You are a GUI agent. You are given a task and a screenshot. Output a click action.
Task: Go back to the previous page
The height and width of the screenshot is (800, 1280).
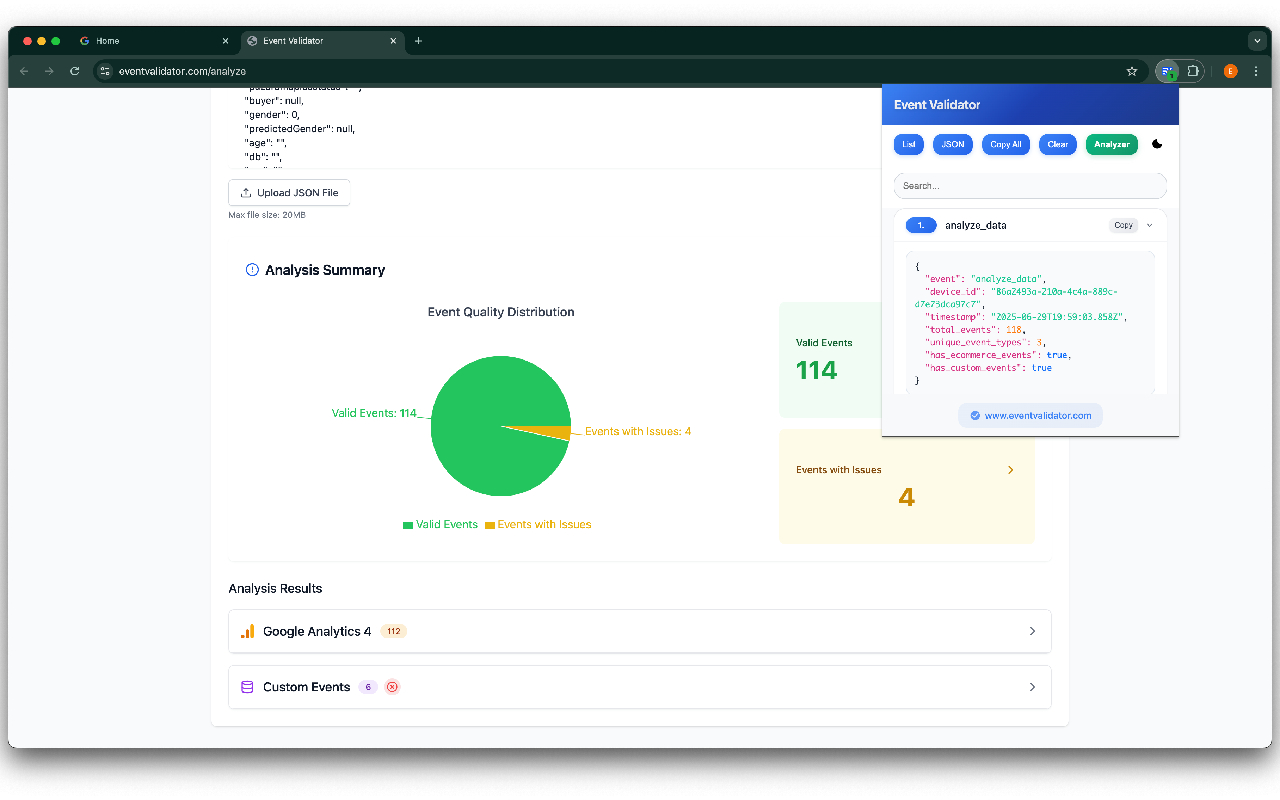pos(24,71)
